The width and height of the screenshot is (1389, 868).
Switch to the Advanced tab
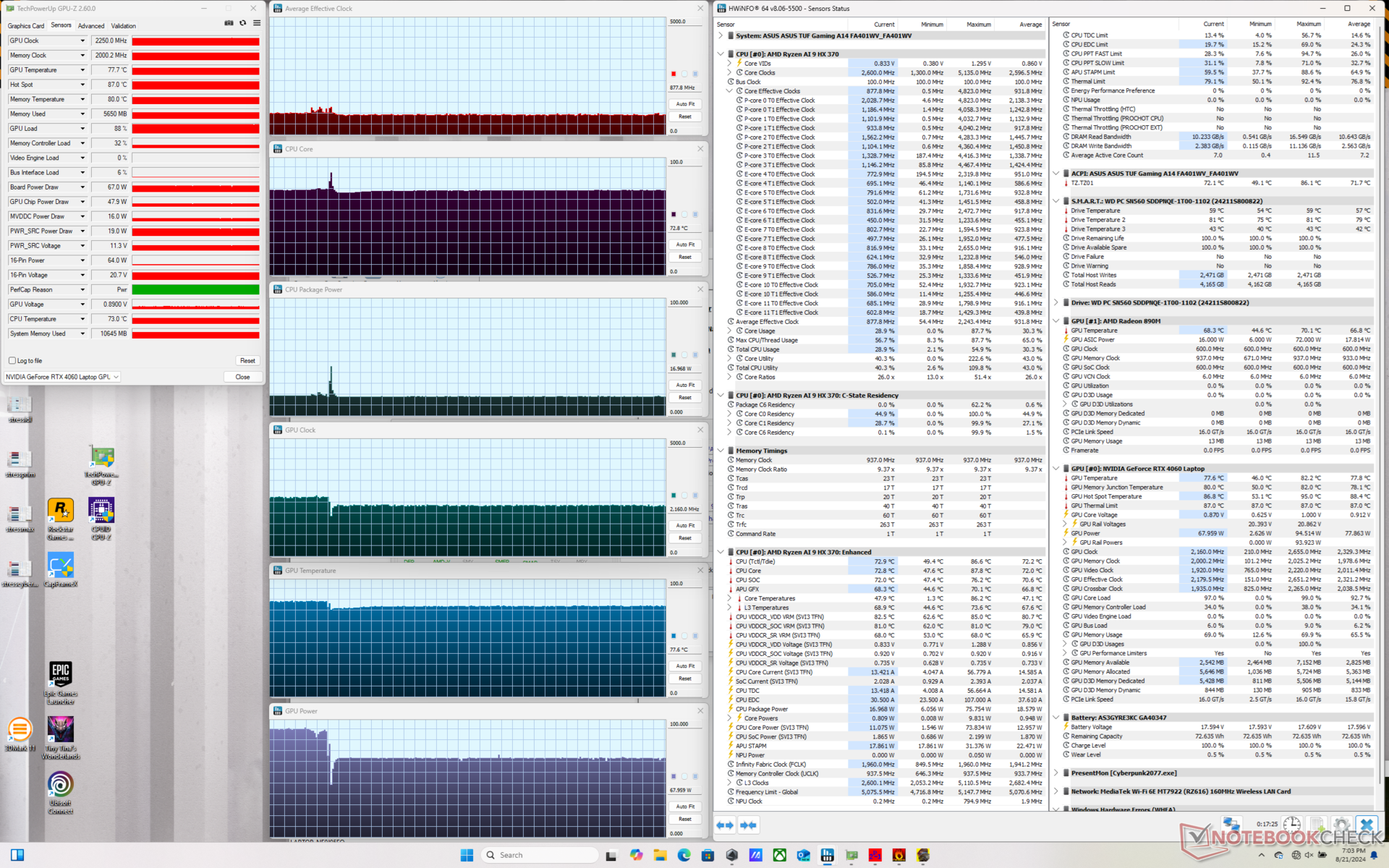[x=91, y=25]
